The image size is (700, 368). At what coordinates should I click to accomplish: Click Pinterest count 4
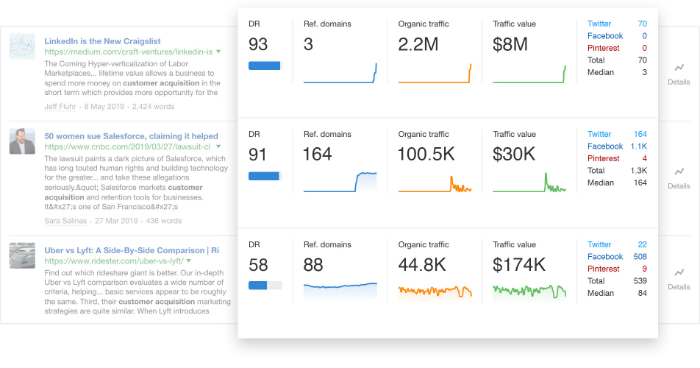pos(645,158)
